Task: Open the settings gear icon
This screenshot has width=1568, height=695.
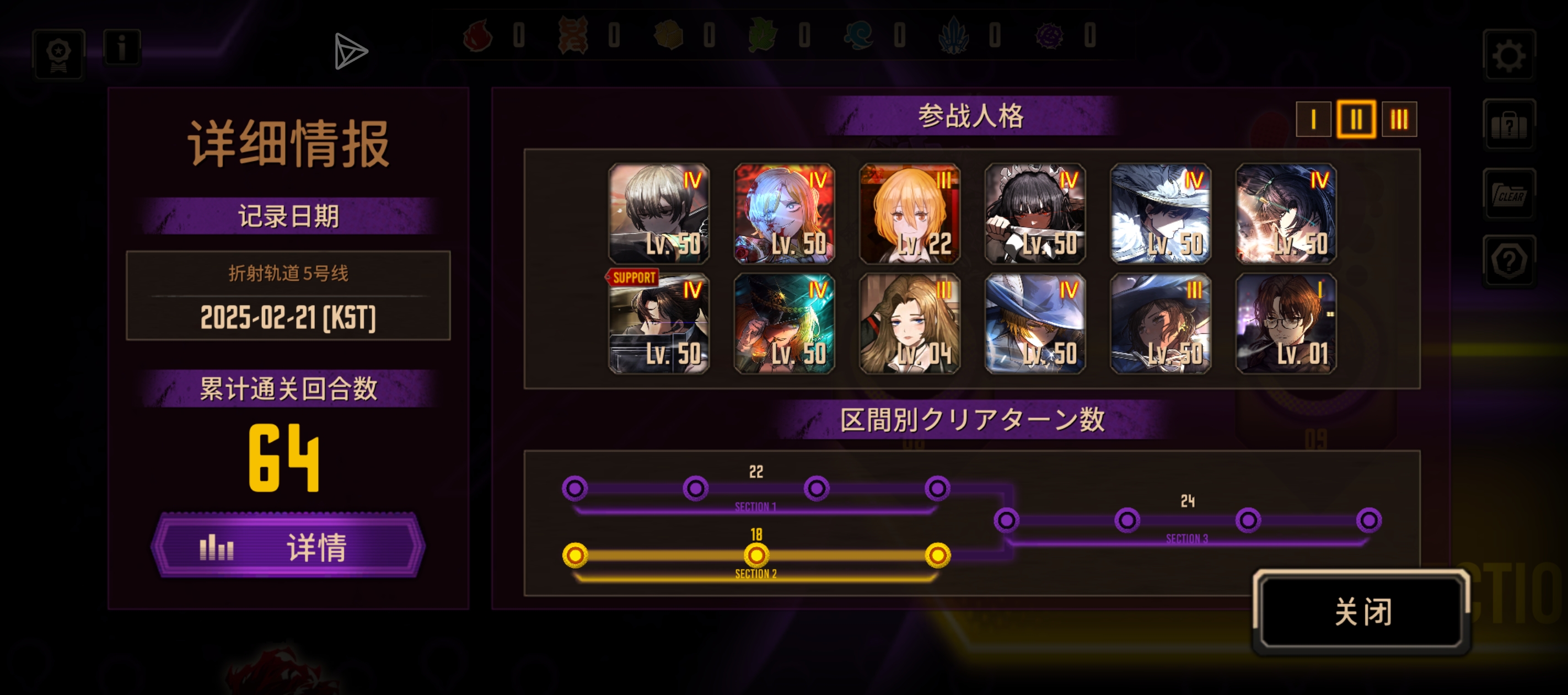Action: coord(1508,56)
